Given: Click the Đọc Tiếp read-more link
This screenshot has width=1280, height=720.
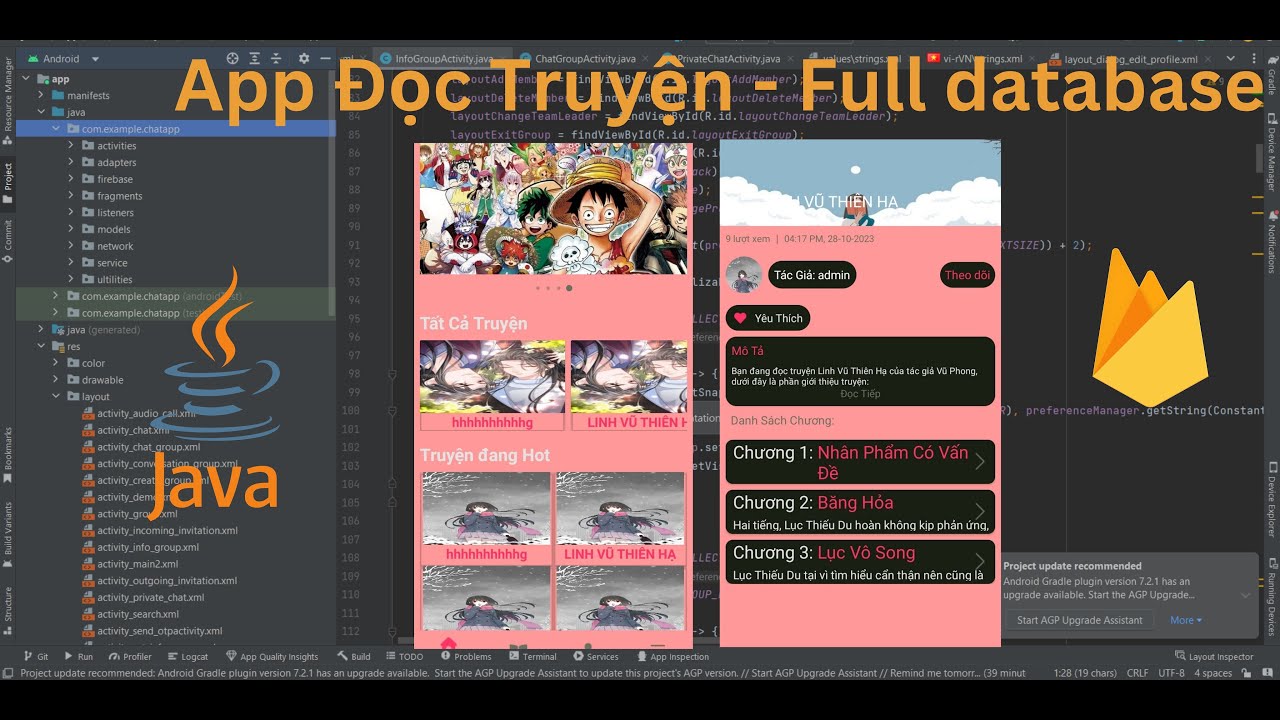Looking at the screenshot, I should (x=860, y=394).
